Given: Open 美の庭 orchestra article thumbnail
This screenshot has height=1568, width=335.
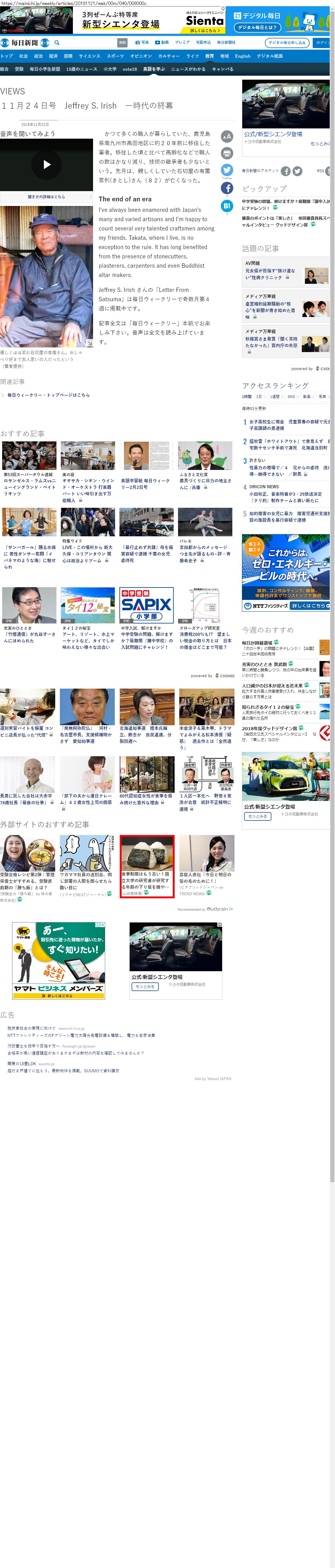Looking at the screenshot, I should (88, 456).
